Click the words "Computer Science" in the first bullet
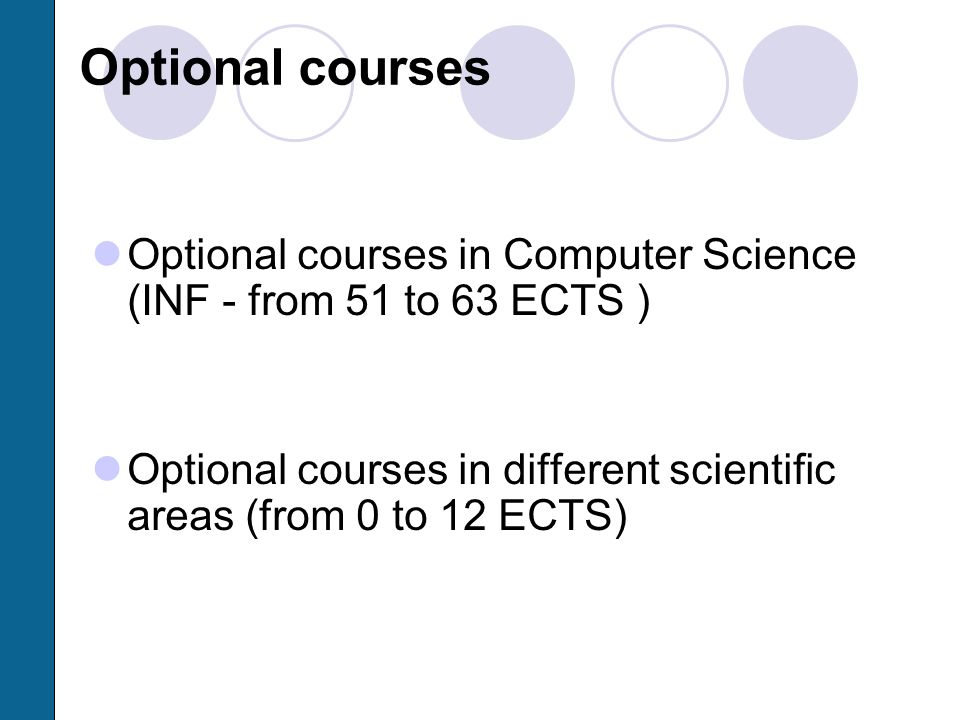960x720 pixels. pyautogui.click(x=679, y=255)
